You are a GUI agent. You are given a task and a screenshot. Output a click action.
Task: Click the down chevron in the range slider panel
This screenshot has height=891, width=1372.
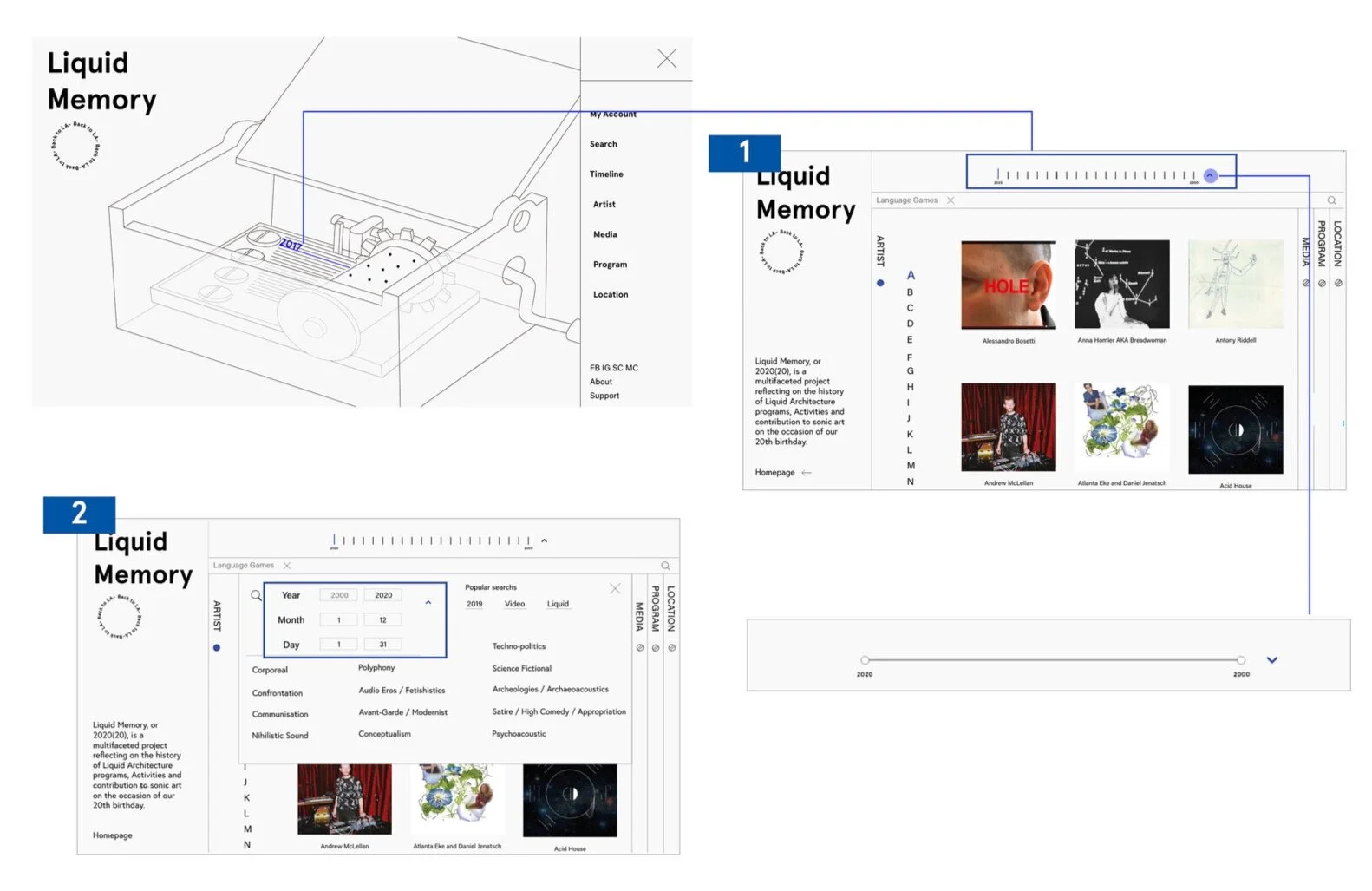point(1271,660)
